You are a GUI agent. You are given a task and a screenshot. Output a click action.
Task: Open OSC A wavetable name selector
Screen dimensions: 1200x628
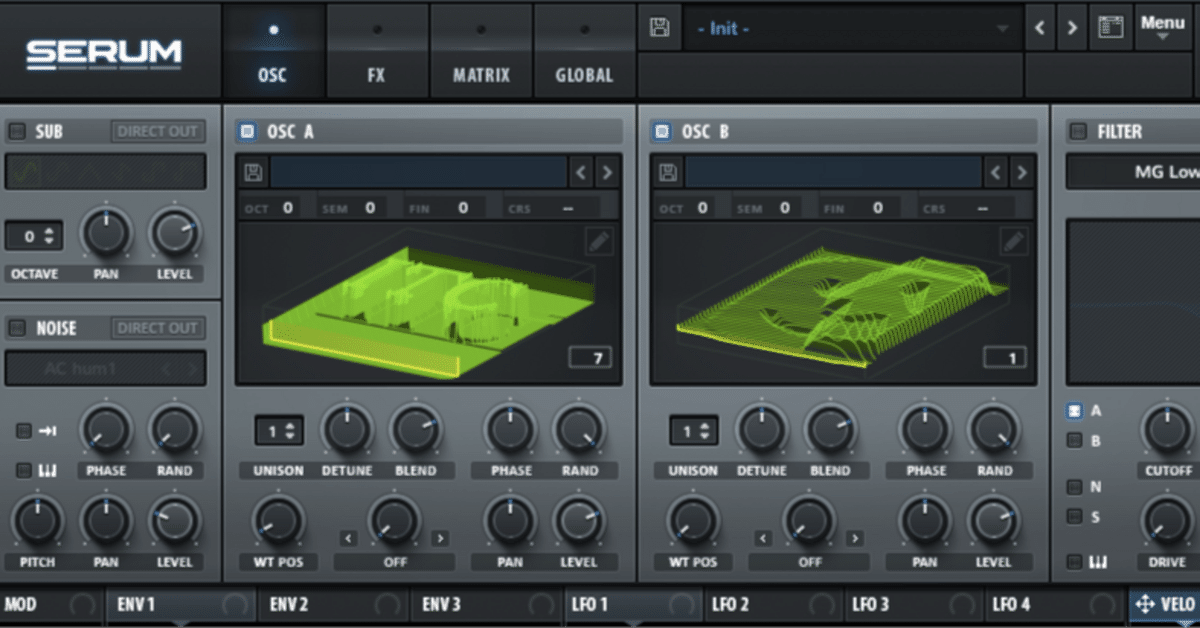pos(418,173)
